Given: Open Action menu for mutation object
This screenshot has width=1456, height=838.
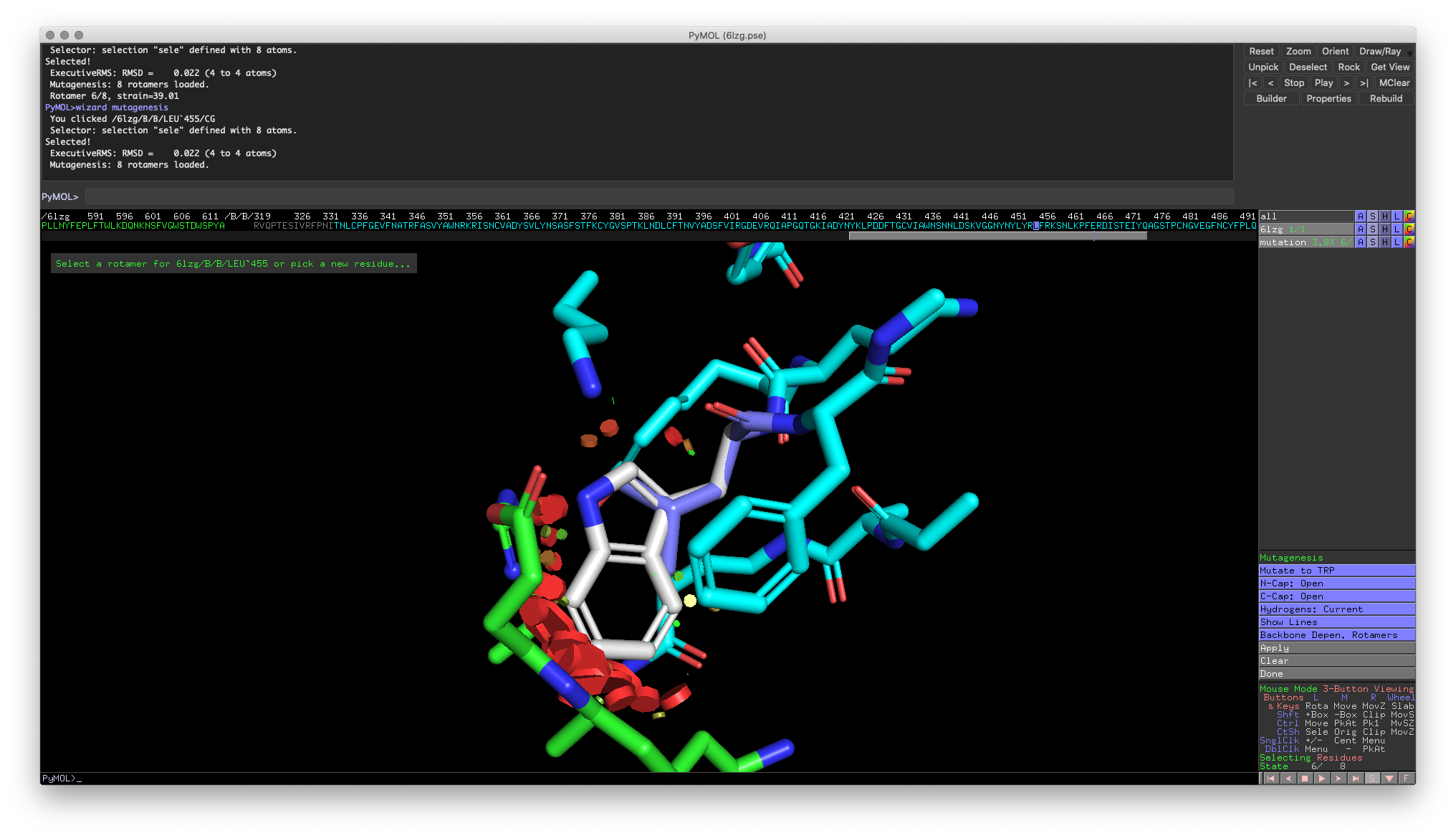Looking at the screenshot, I should tap(1360, 242).
